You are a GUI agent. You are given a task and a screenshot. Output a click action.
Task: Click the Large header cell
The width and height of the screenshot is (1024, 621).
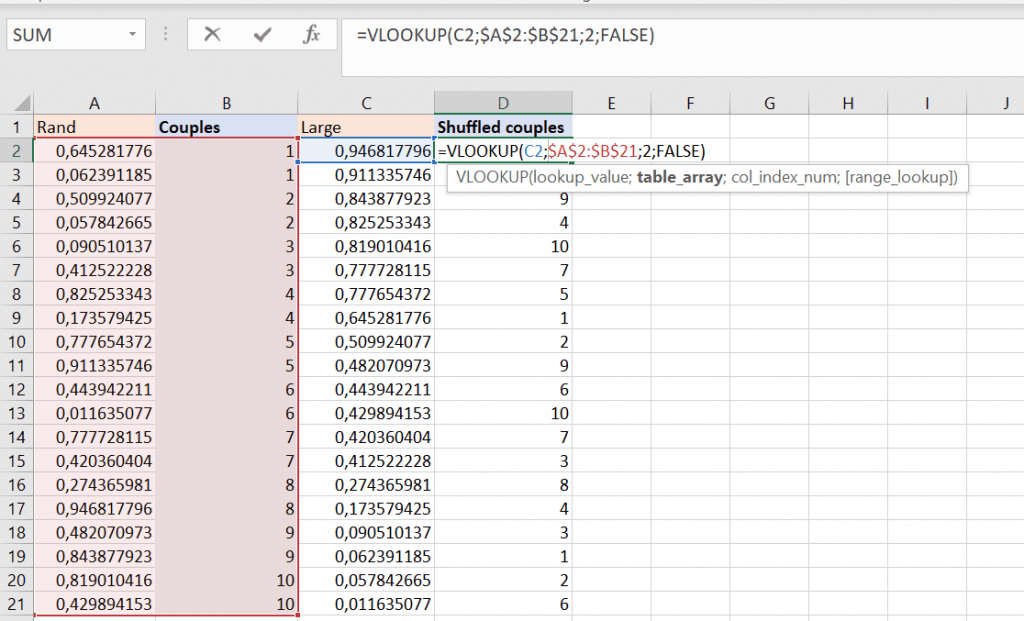tap(366, 127)
